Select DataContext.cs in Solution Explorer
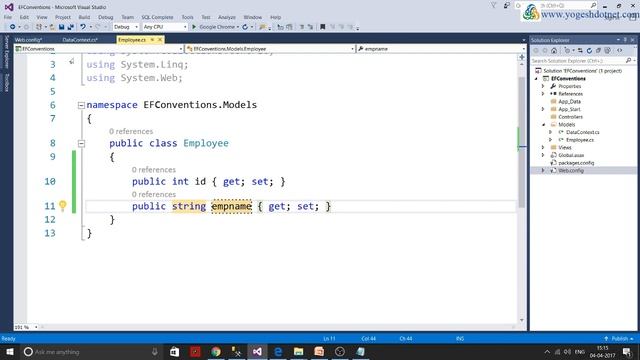The height and width of the screenshot is (360, 640). 582,132
